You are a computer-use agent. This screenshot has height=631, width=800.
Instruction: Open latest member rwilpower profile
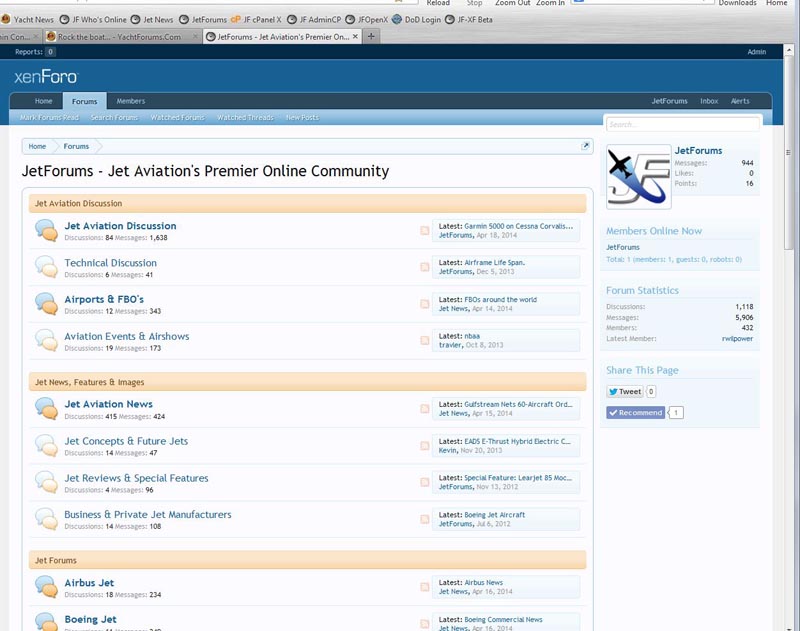pos(737,338)
